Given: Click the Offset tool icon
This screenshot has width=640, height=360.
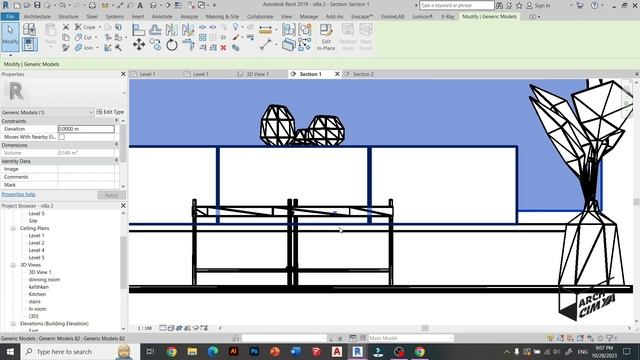Looking at the screenshot, I should pos(155,29).
